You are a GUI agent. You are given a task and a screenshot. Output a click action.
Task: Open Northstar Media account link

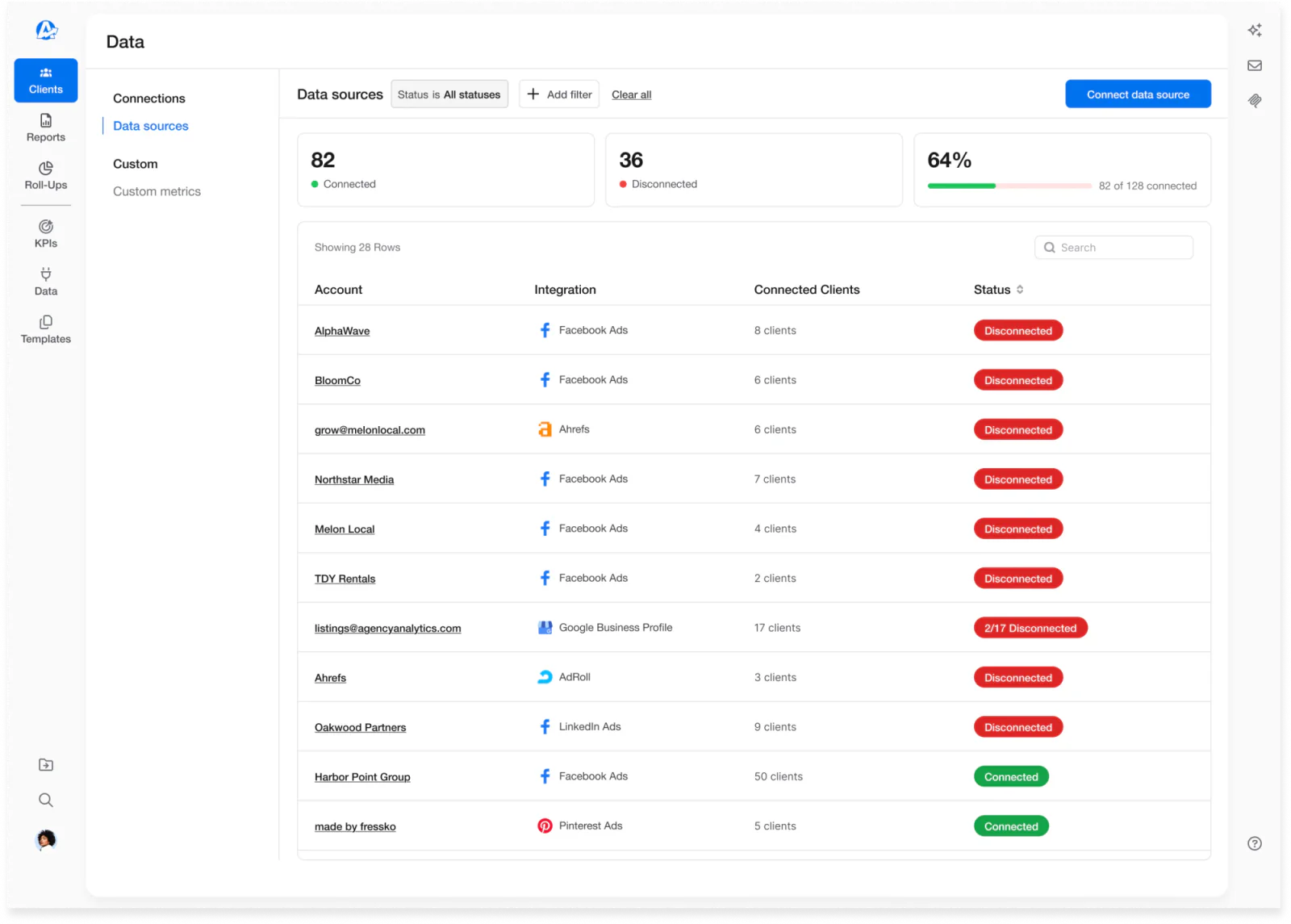354,479
